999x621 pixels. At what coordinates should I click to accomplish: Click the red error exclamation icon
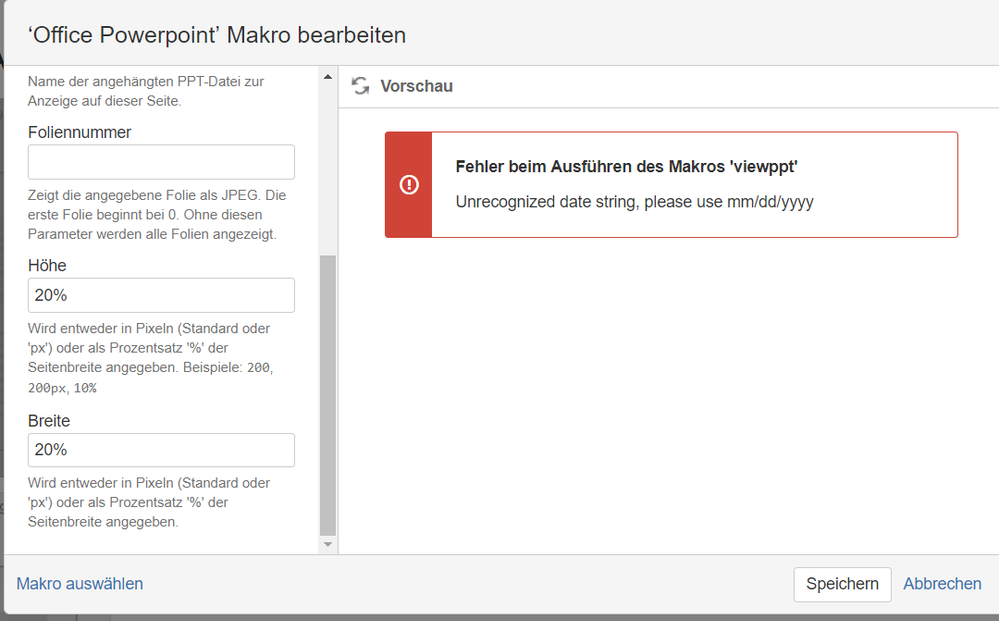pyautogui.click(x=409, y=185)
